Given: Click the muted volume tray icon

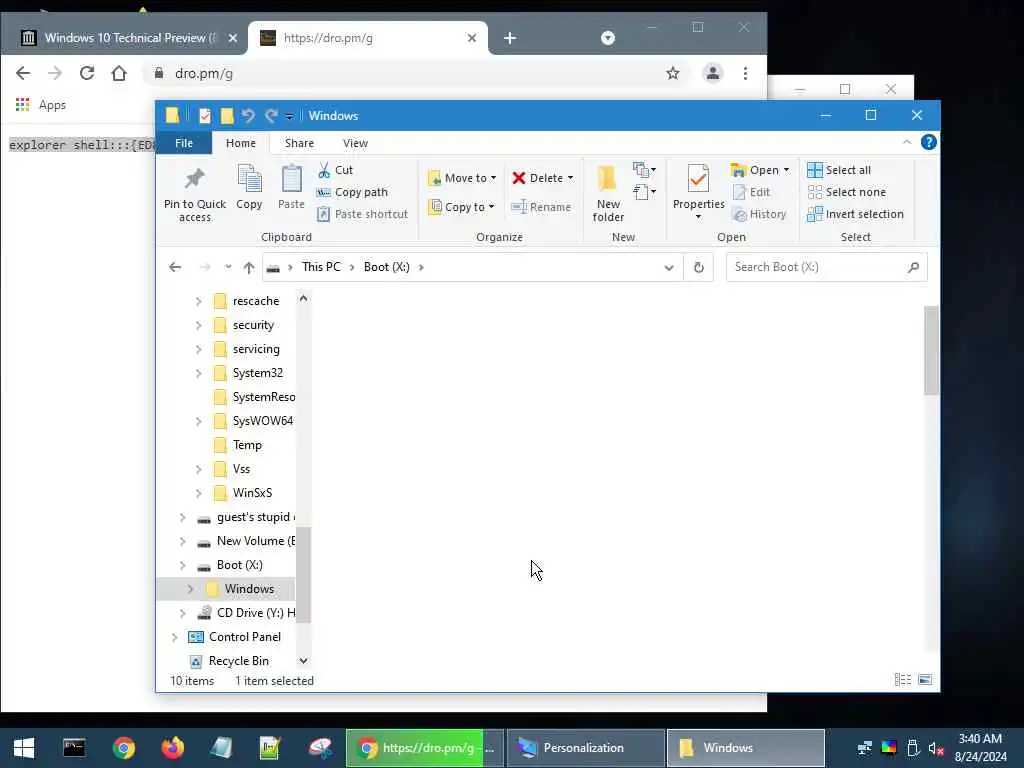Looking at the screenshot, I should tap(936, 748).
